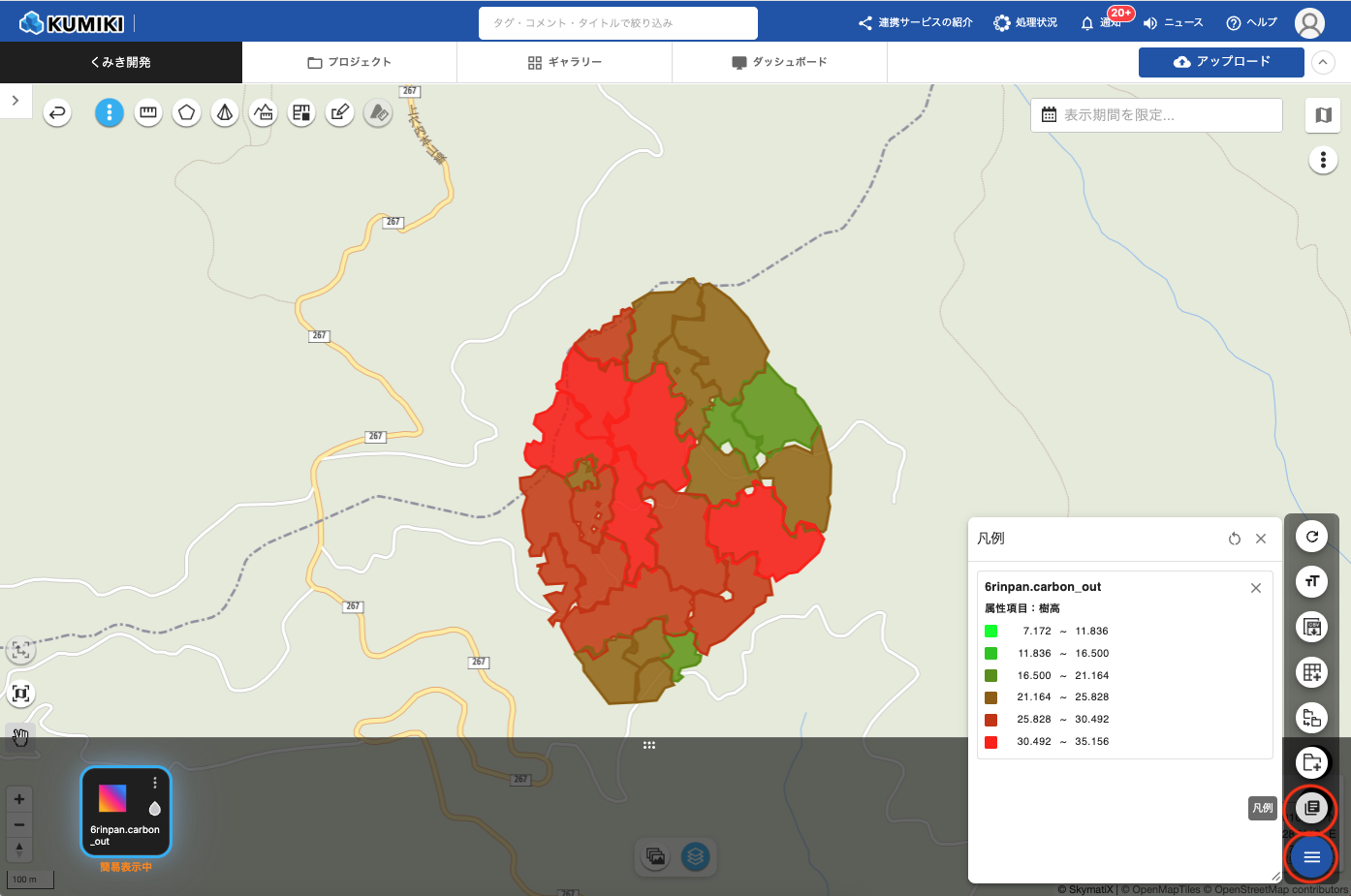
Task: Open the ギャラリー tab
Action: 564,62
